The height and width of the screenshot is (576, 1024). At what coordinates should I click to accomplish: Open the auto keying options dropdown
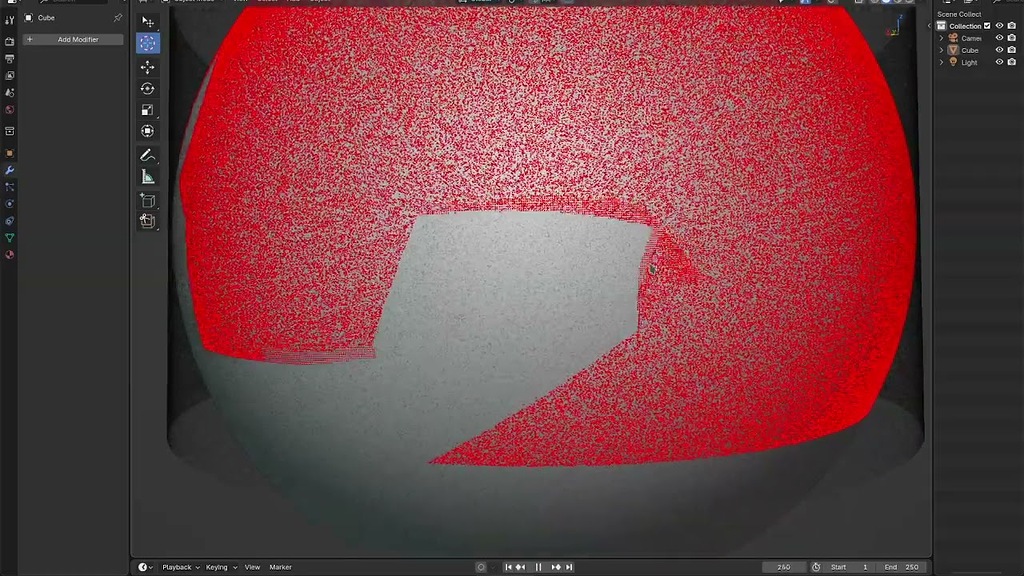[493, 567]
